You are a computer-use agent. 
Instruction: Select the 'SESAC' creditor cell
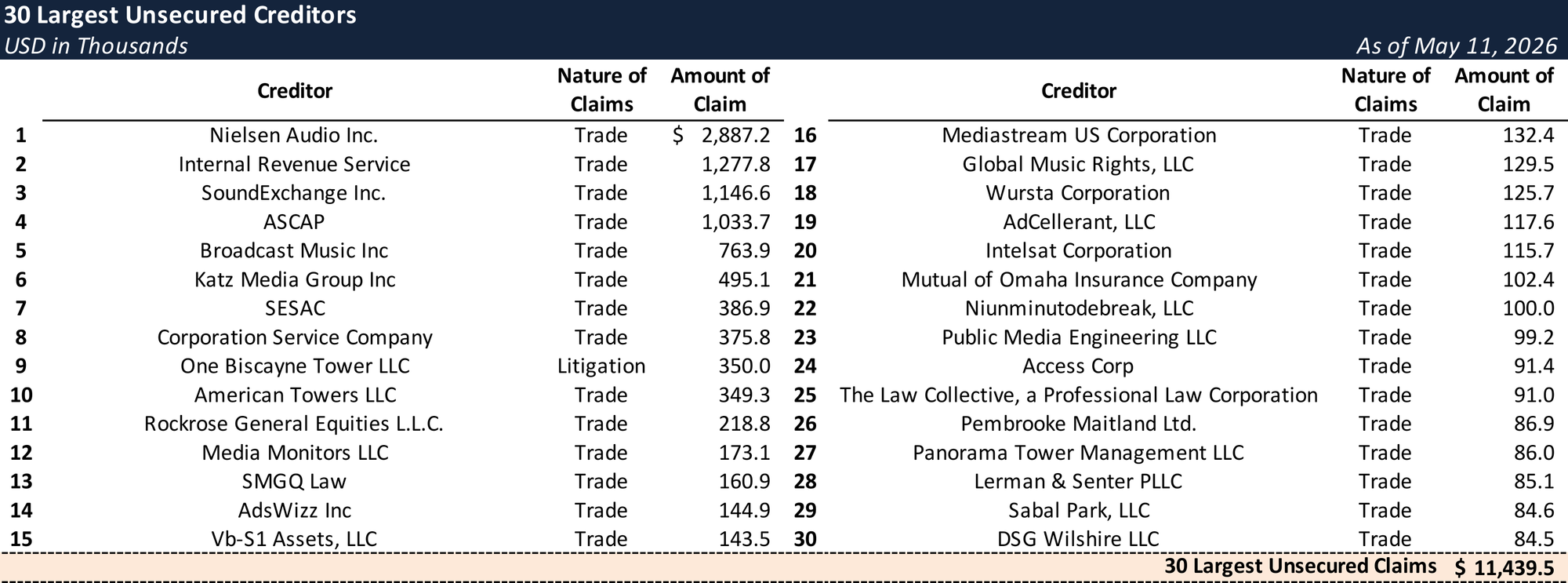coord(295,308)
